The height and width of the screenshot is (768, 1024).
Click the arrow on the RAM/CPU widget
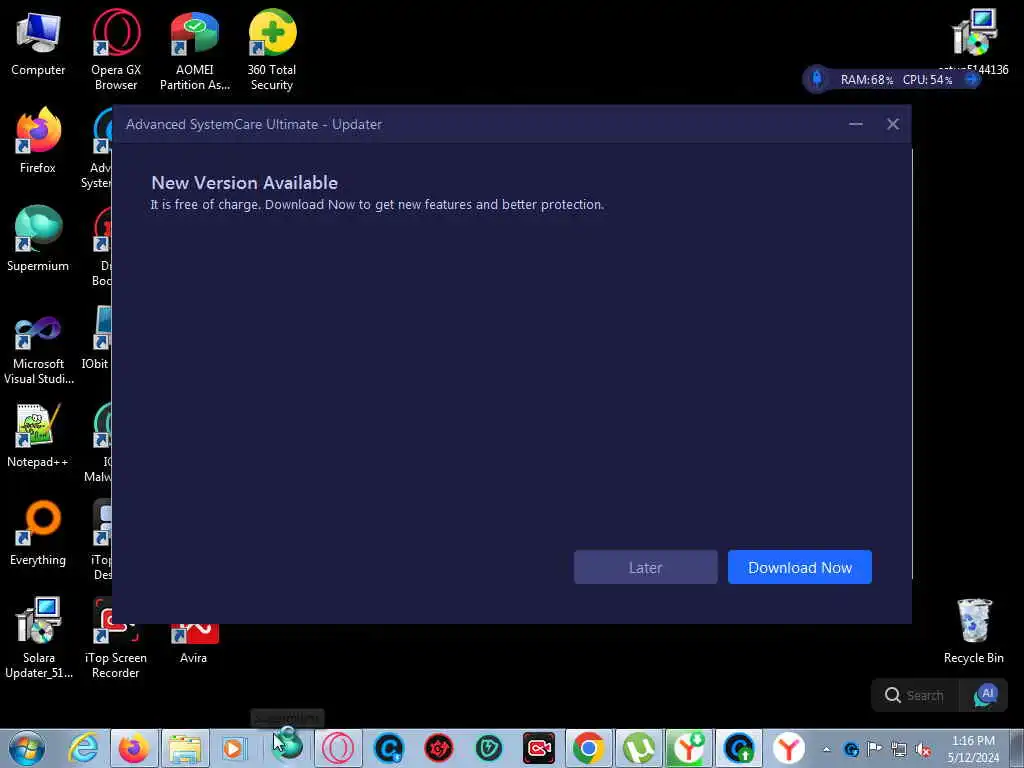pos(972,79)
